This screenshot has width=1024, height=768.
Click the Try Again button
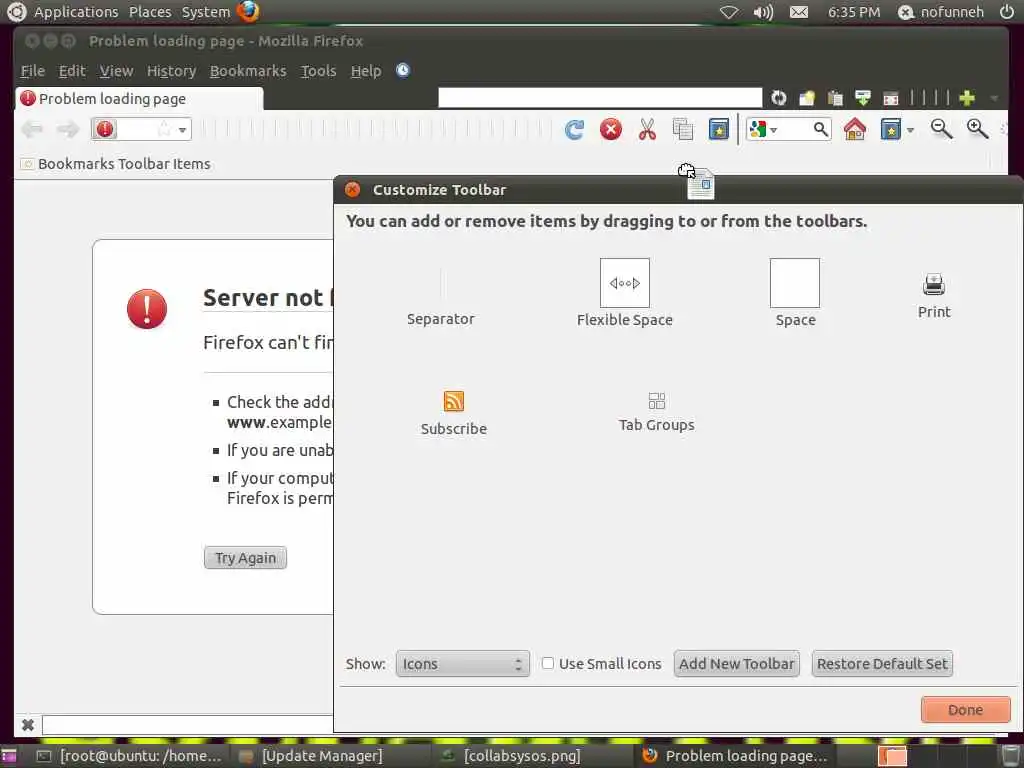(x=246, y=558)
